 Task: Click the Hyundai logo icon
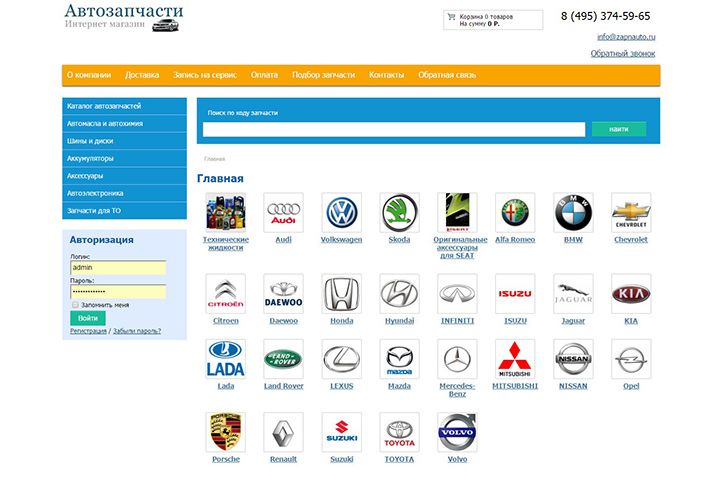(399, 294)
